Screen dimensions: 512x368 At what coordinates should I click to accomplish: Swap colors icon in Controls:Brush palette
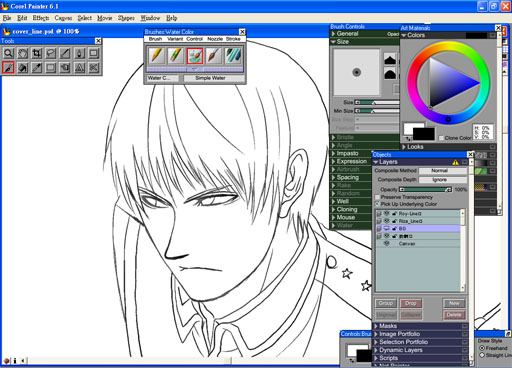(x=352, y=361)
